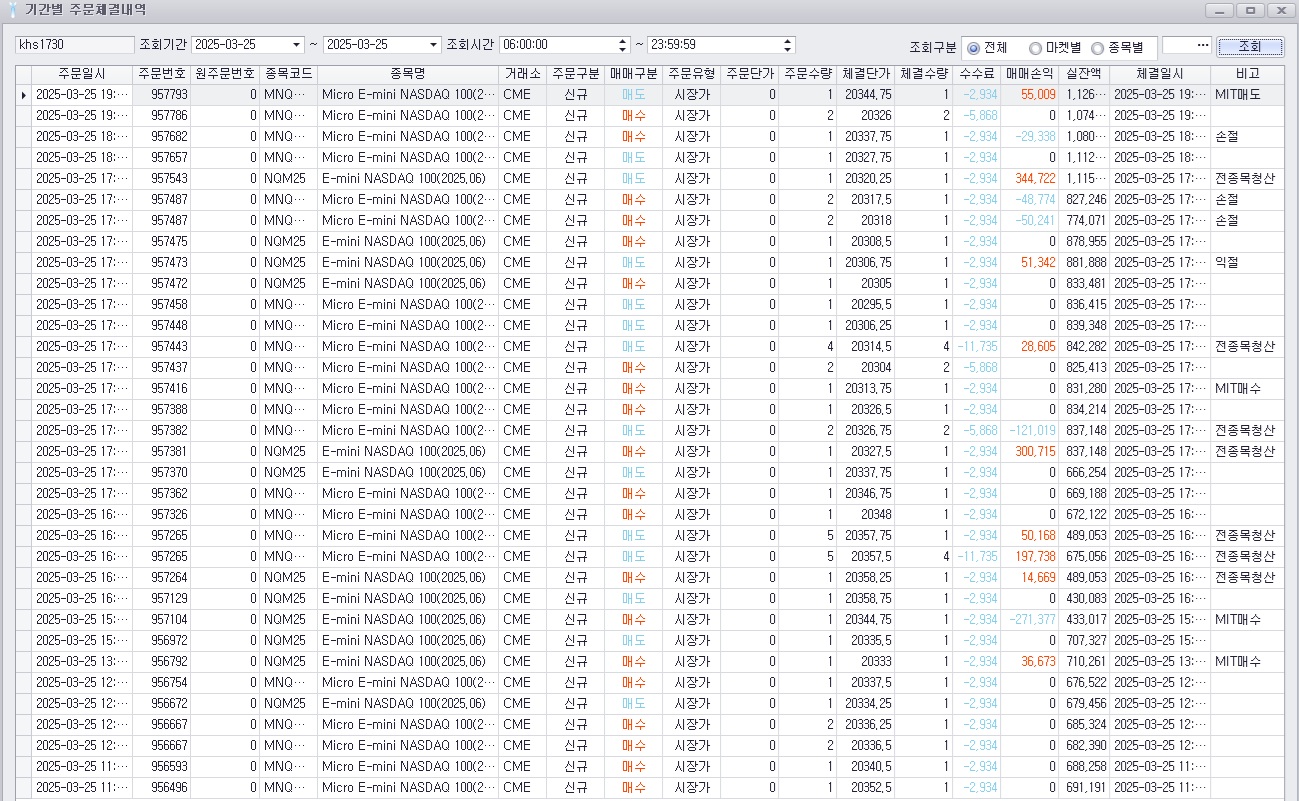Screen dimensions: 1299x801
Task: Click the window title bar app icon
Action: [11, 9]
